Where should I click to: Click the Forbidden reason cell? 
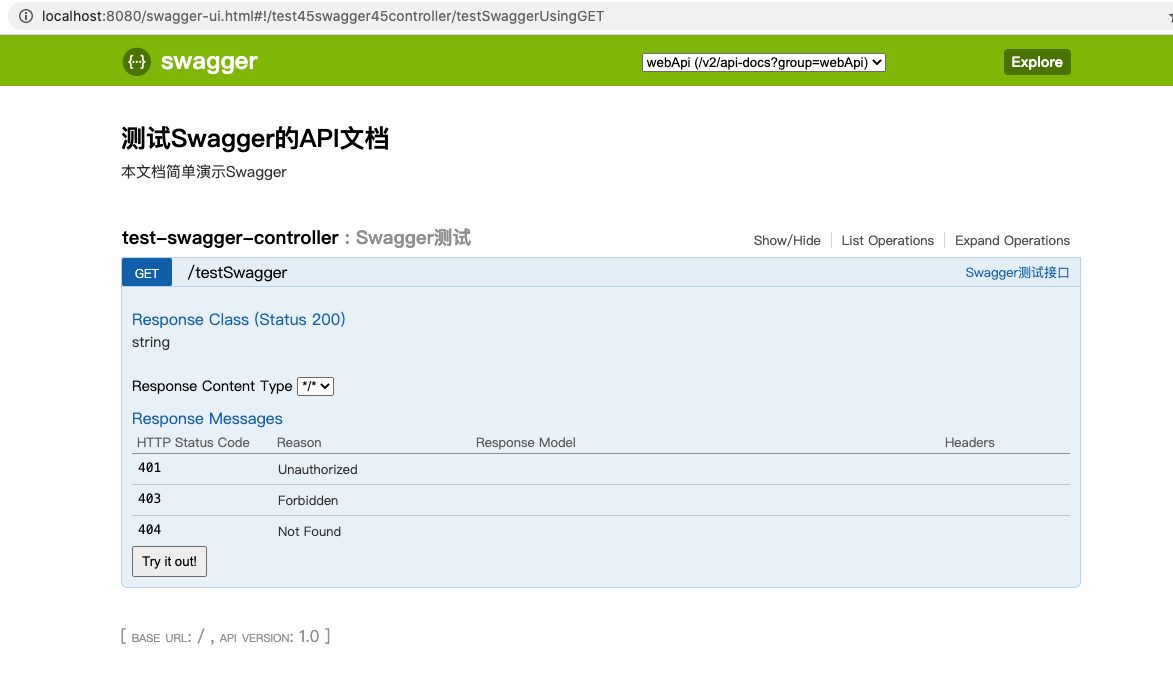click(x=307, y=501)
